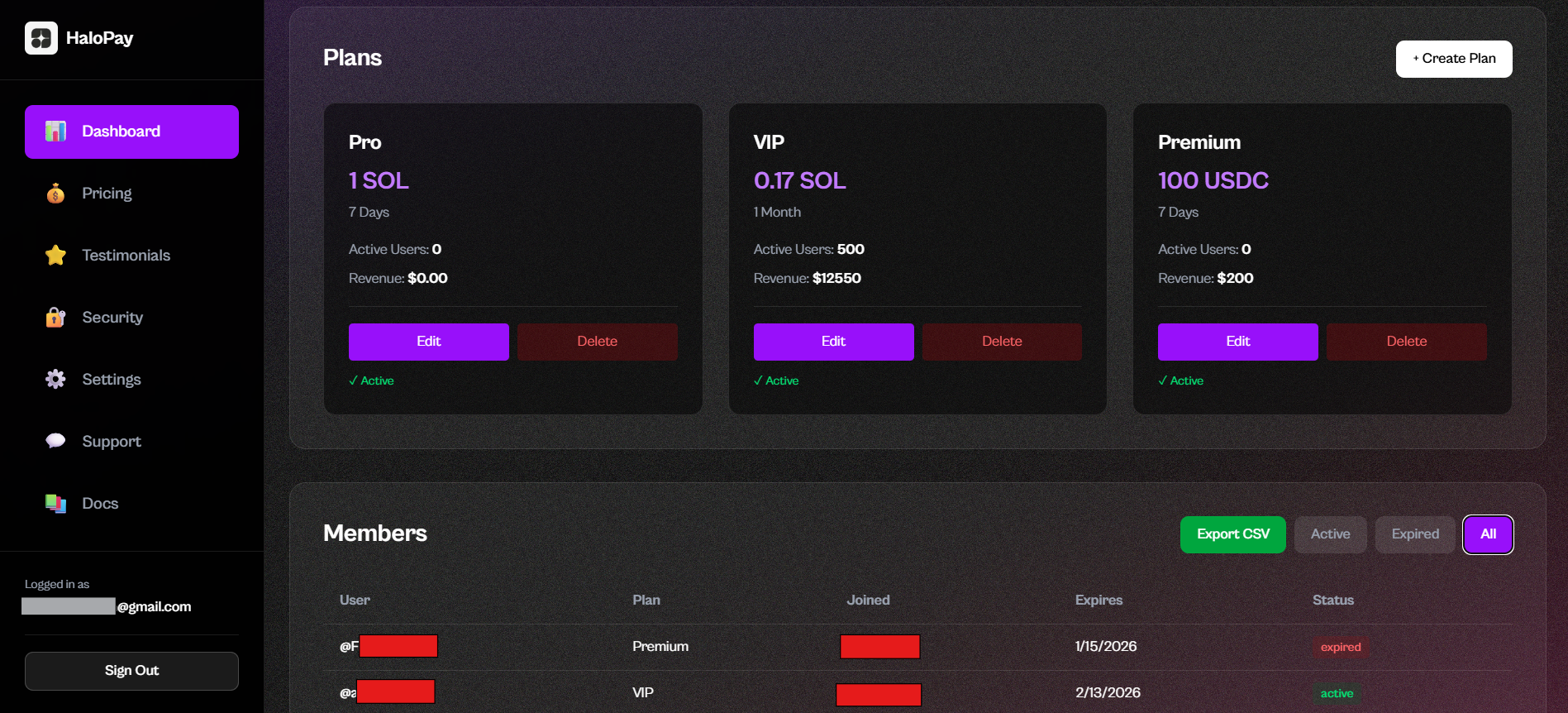
Task: Sign out of the account
Action: (x=131, y=671)
